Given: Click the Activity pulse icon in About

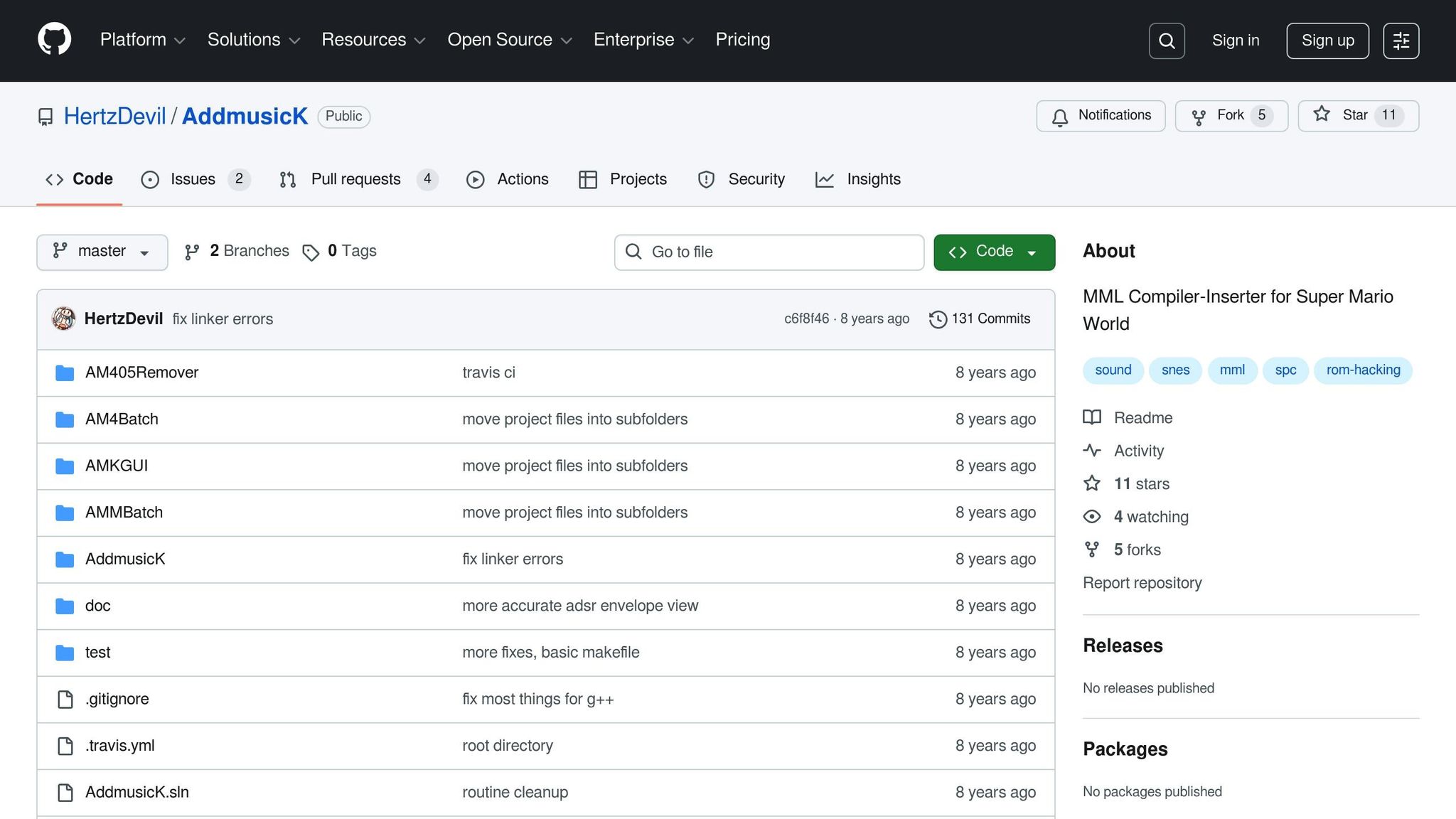Looking at the screenshot, I should pyautogui.click(x=1092, y=451).
